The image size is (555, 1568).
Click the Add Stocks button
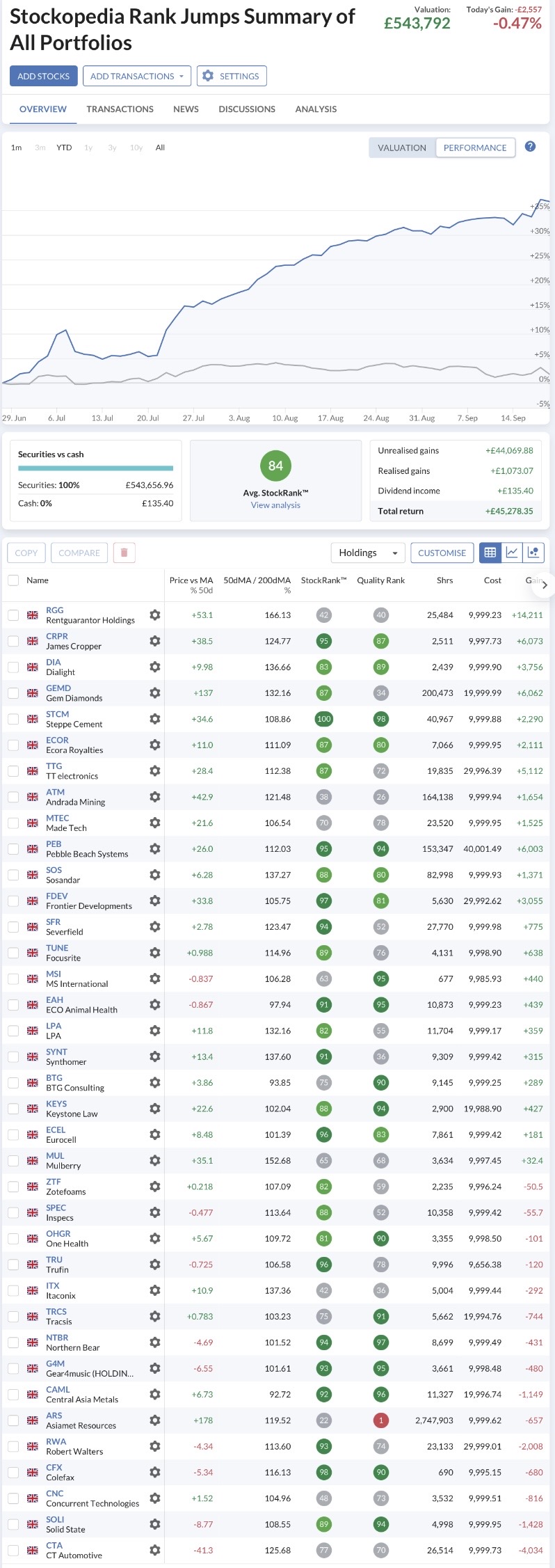[x=44, y=76]
